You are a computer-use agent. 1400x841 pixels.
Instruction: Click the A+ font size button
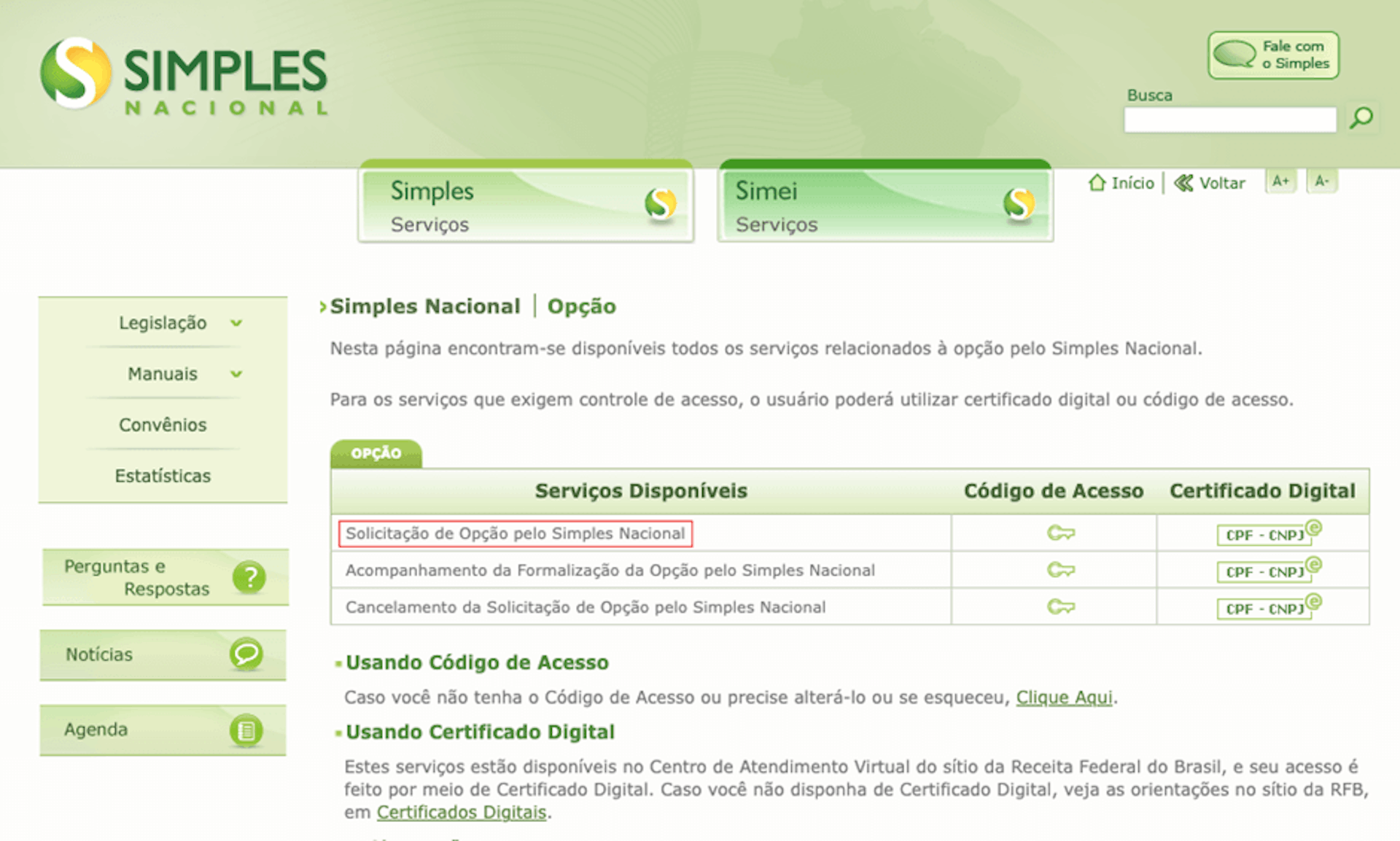tap(1281, 181)
